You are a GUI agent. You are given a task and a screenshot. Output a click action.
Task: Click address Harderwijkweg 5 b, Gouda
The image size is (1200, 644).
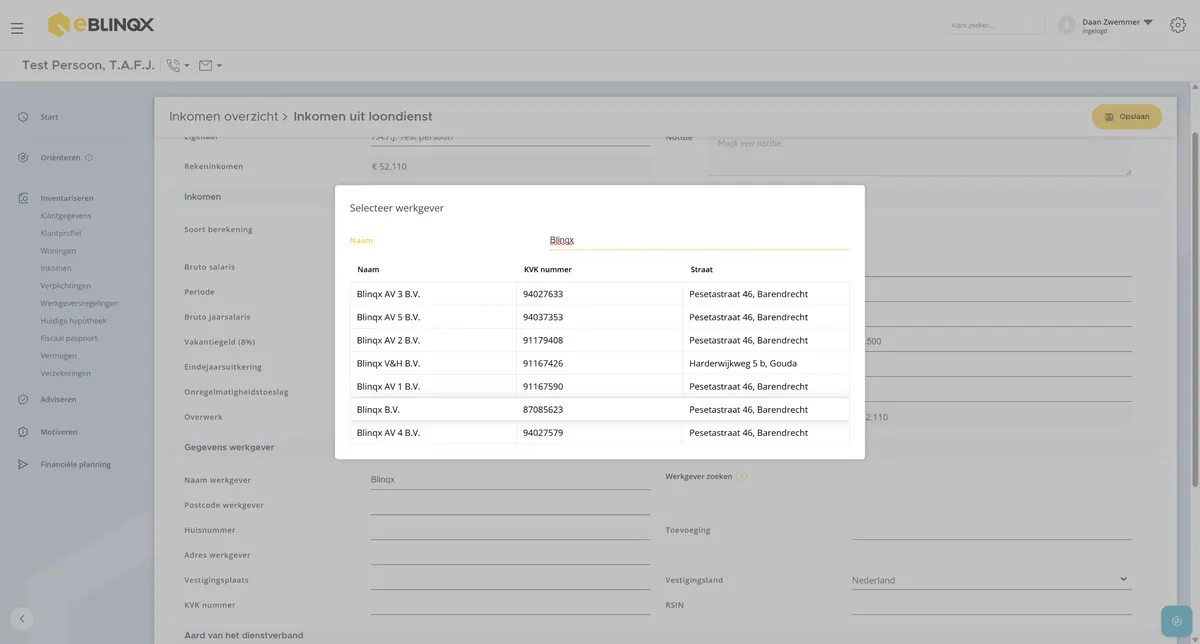click(x=743, y=363)
